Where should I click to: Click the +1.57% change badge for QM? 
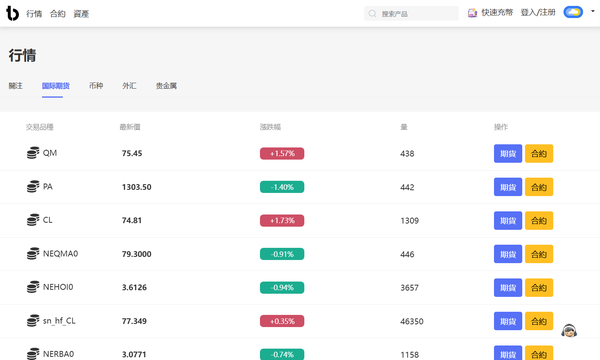coord(282,153)
